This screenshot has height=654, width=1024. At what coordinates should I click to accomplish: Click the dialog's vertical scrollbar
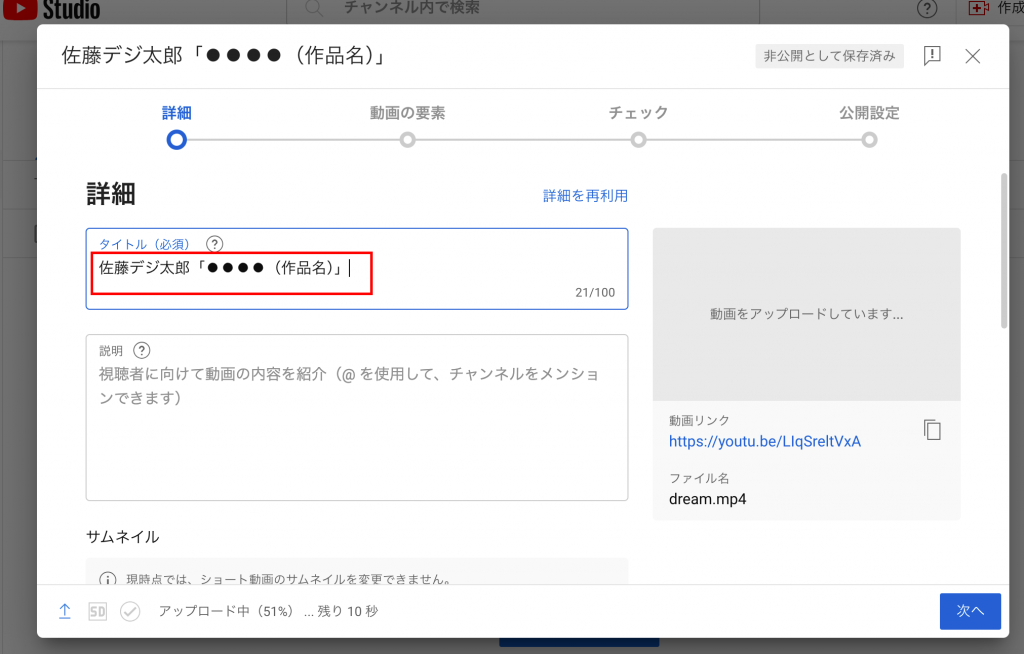(1004, 250)
